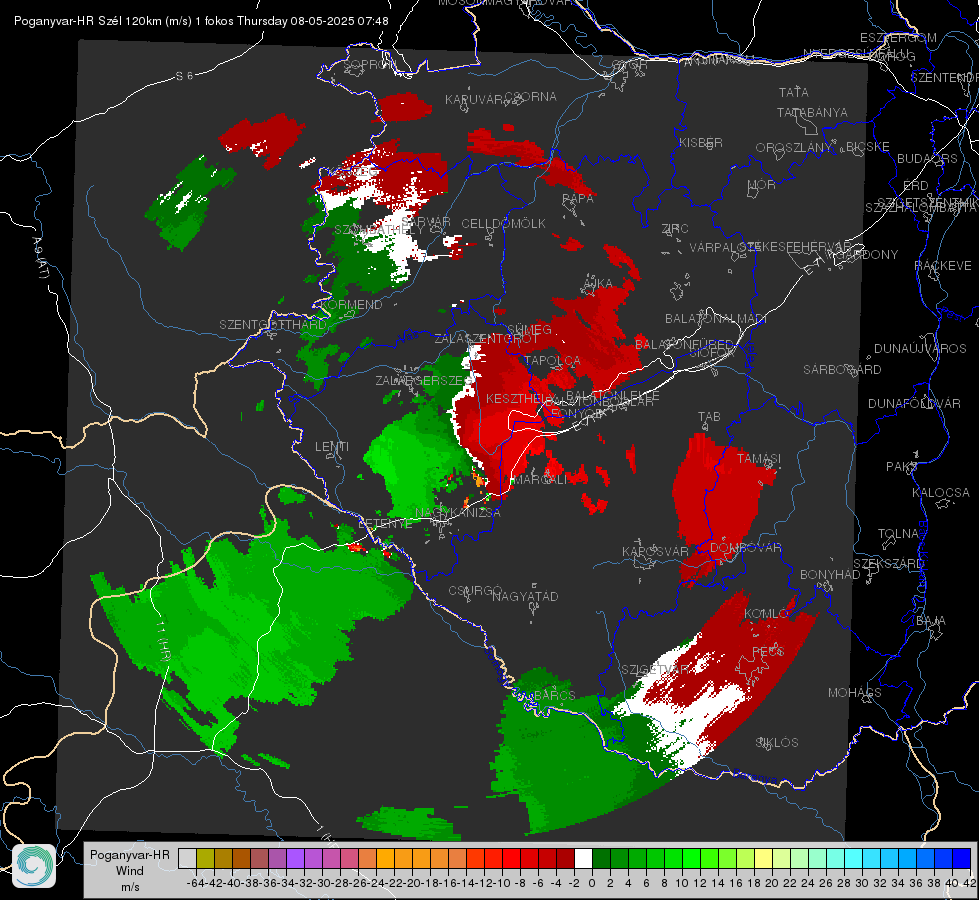979x900 pixels.
Task: Select the KOMLO label
Action: (x=766, y=614)
